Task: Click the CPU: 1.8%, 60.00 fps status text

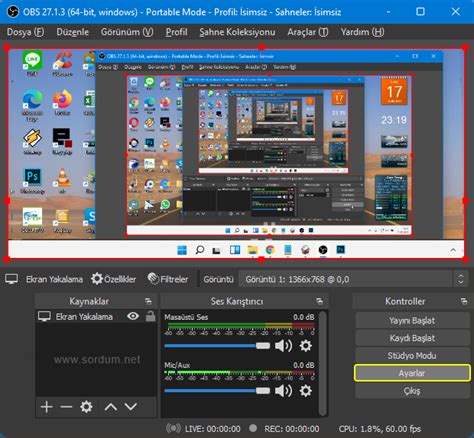Action: (380, 429)
